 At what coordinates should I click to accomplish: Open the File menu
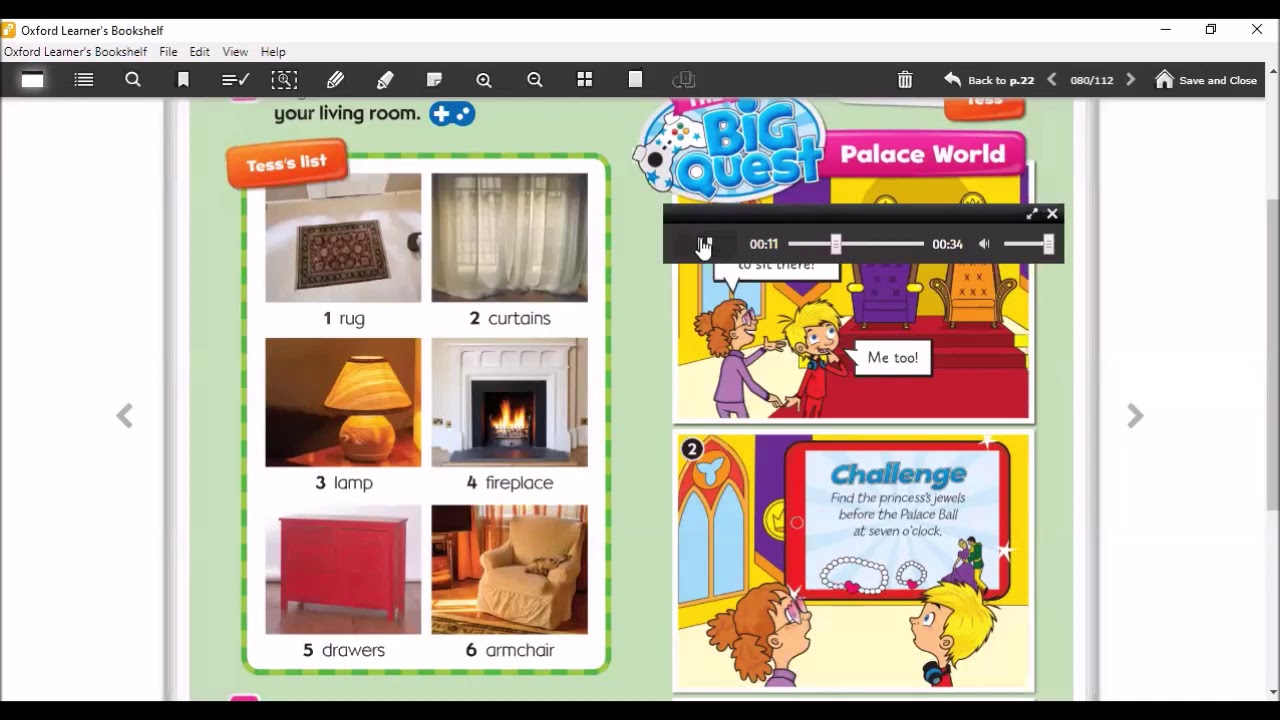(x=168, y=52)
